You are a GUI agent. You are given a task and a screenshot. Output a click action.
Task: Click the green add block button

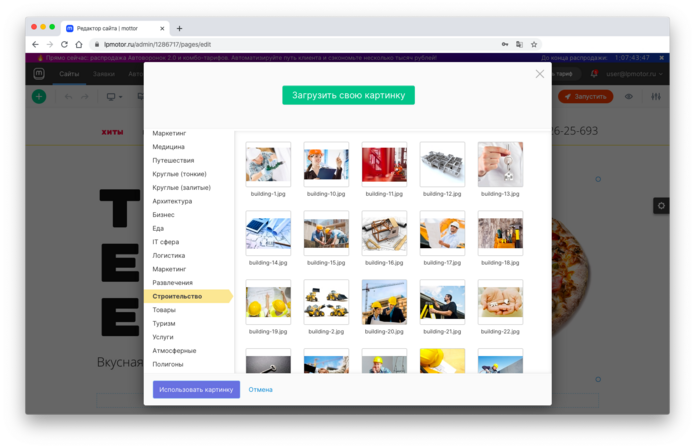coord(39,96)
